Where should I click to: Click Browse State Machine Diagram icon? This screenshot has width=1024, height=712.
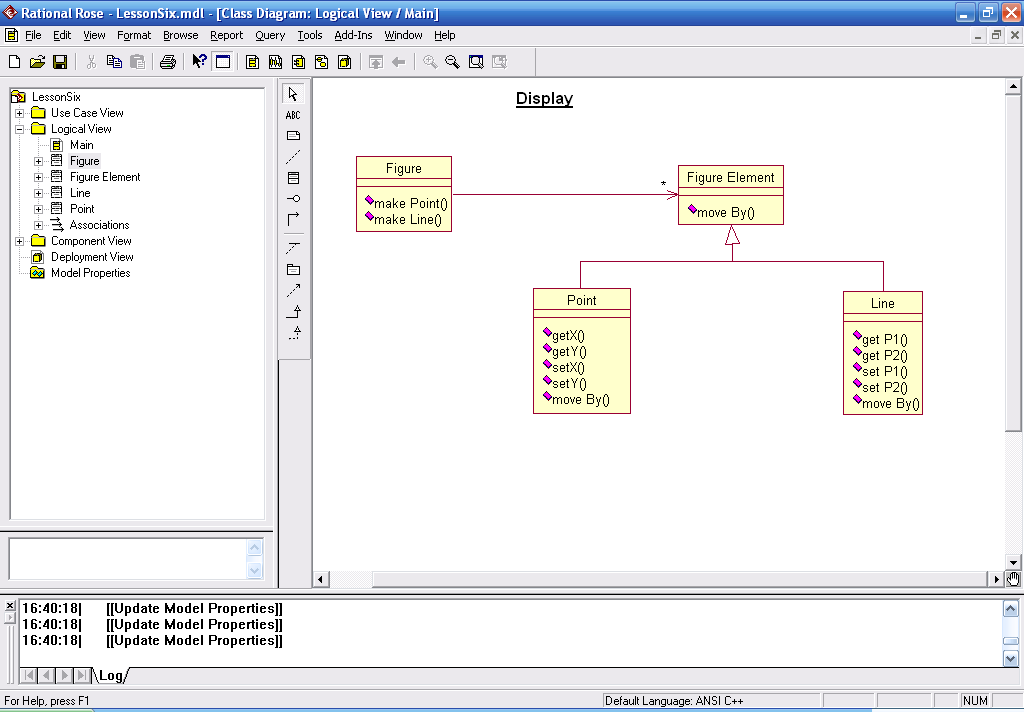point(321,62)
